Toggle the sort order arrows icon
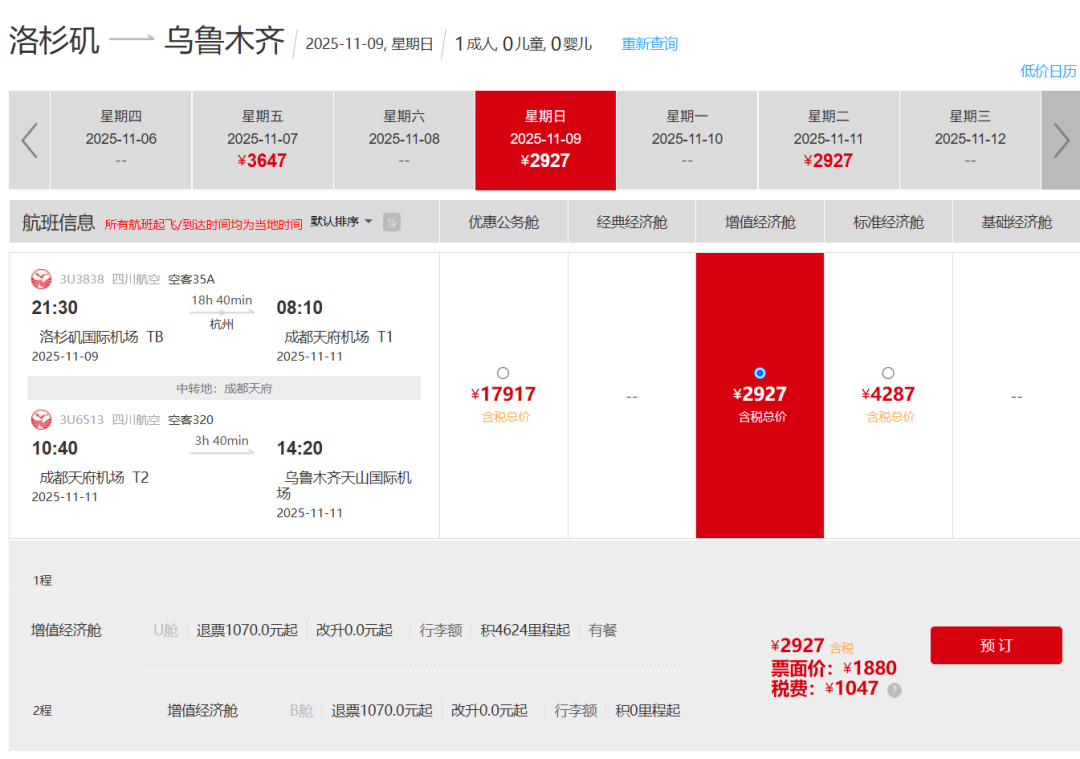 392,222
